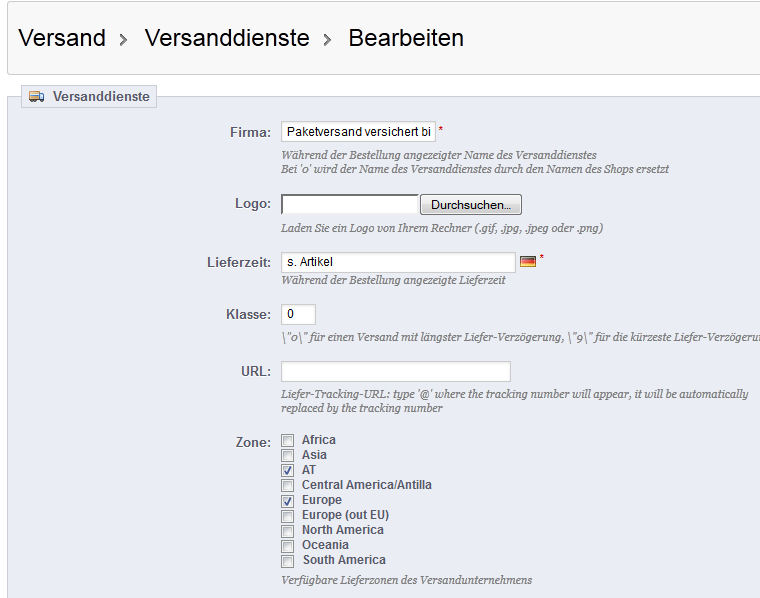
Task: Open the Versand breadcrumb link
Action: tap(62, 38)
